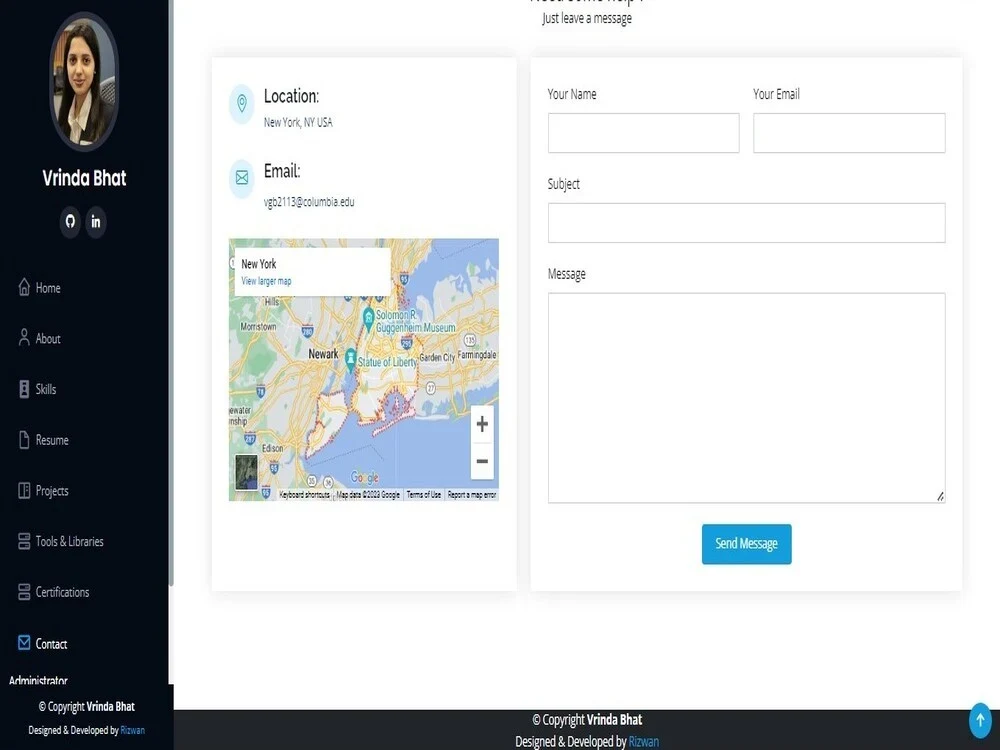
Task: Click the scroll-to-top arrow
Action: point(980,718)
